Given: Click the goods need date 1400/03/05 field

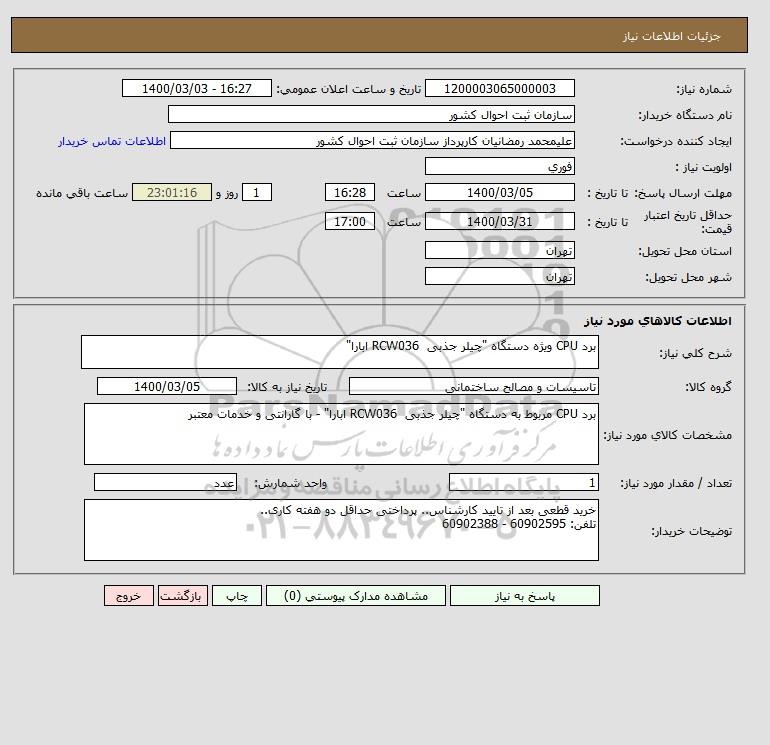Looking at the screenshot, I should click(167, 386).
